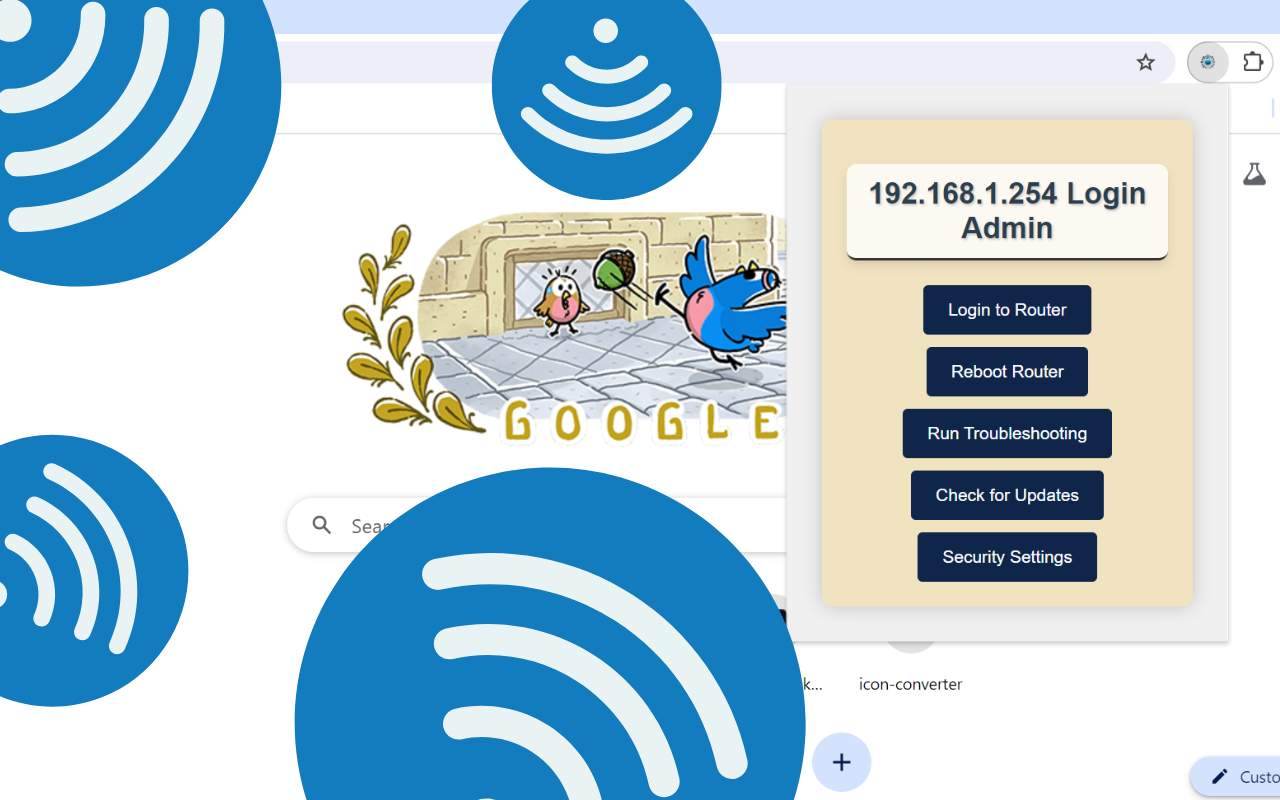Click the Customize button at bottom right
1280x800 pixels.
pyautogui.click(x=1240, y=777)
